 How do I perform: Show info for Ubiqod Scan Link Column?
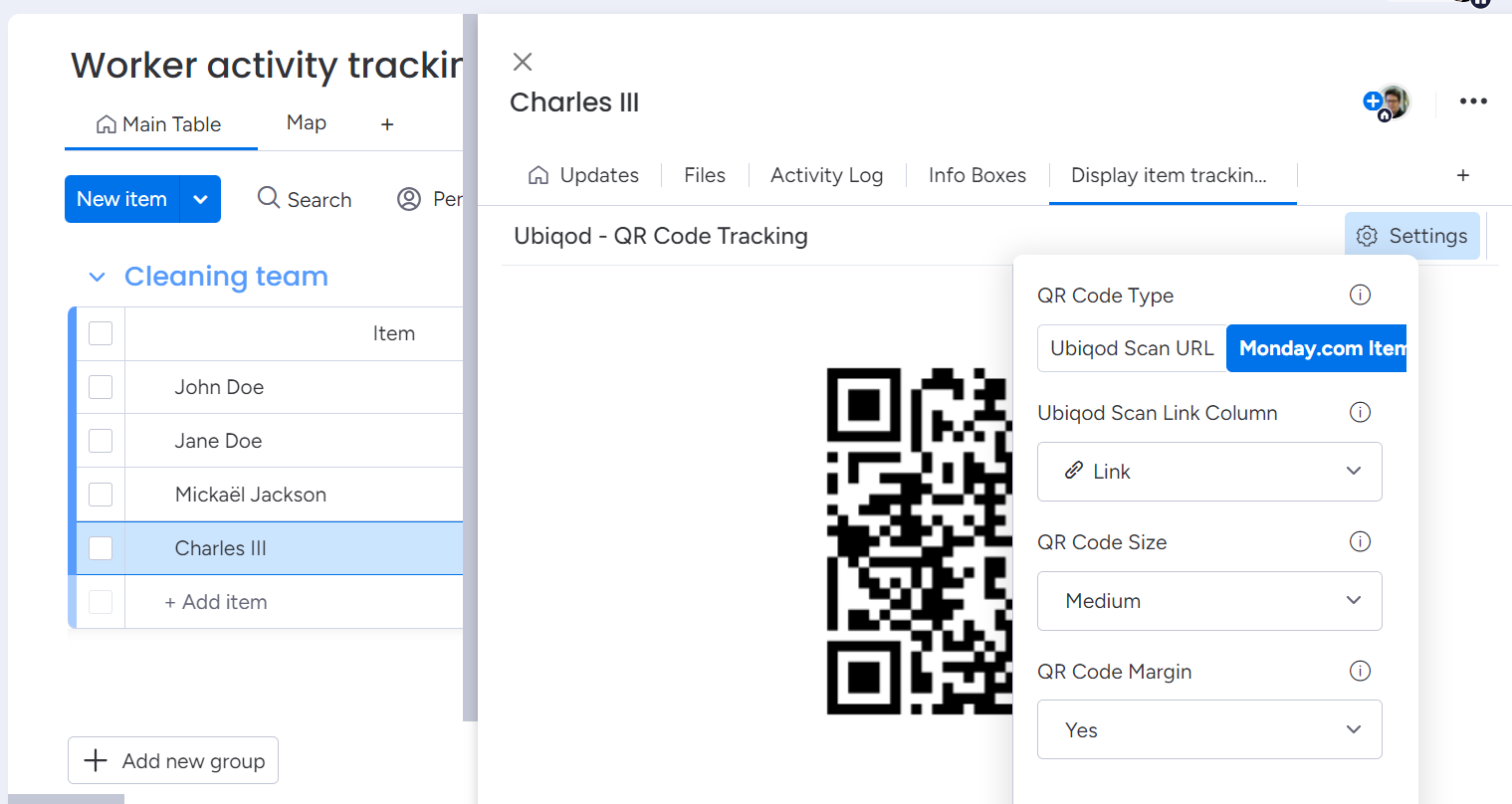(1360, 412)
